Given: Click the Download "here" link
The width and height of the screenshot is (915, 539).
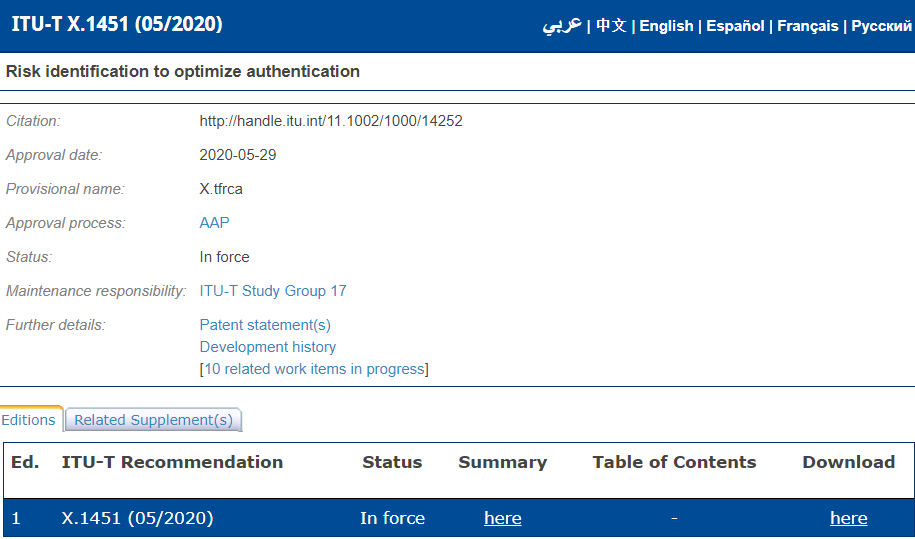Looking at the screenshot, I should (x=848, y=518).
